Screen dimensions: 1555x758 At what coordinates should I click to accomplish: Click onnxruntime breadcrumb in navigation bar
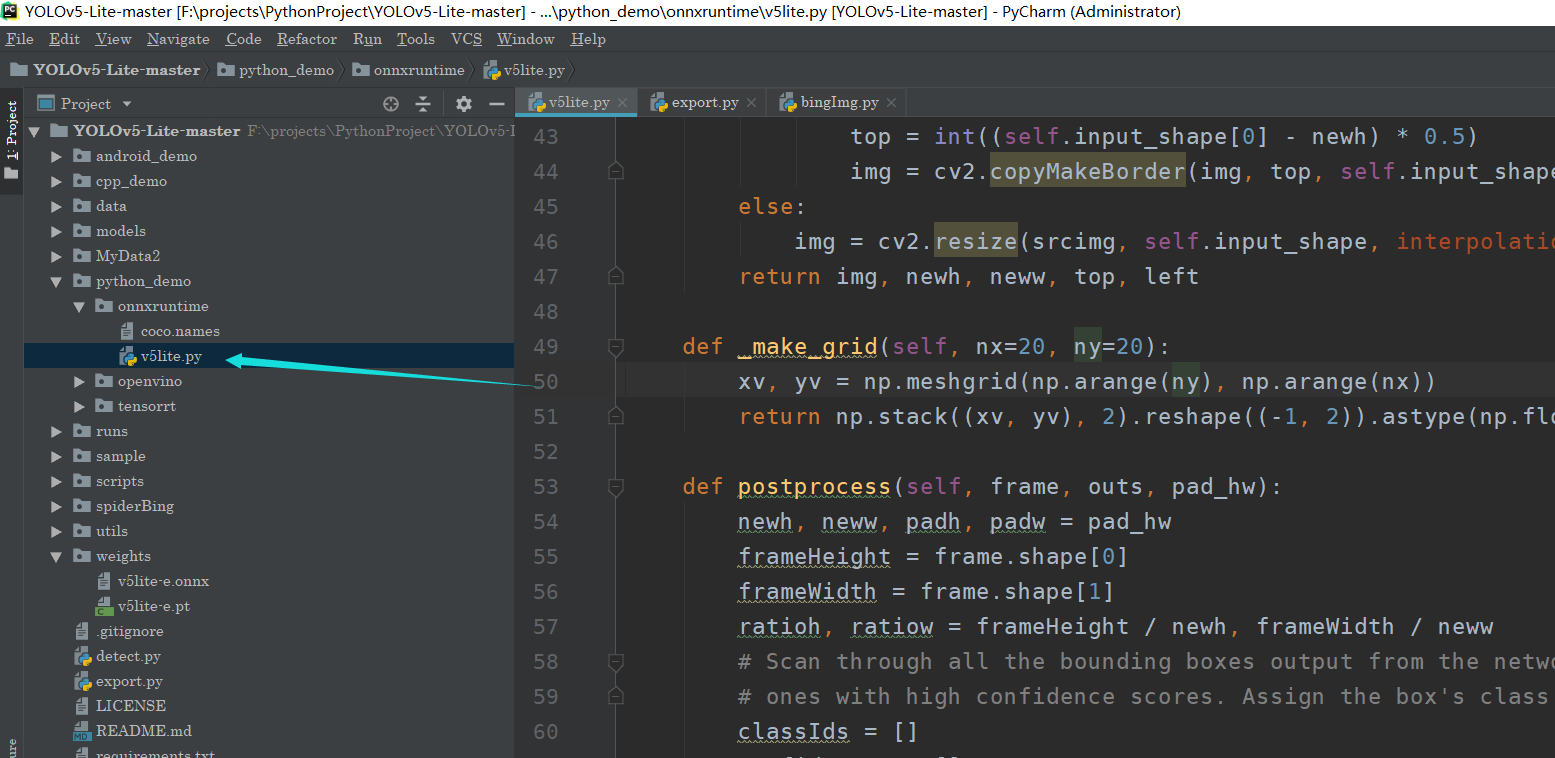coord(408,70)
